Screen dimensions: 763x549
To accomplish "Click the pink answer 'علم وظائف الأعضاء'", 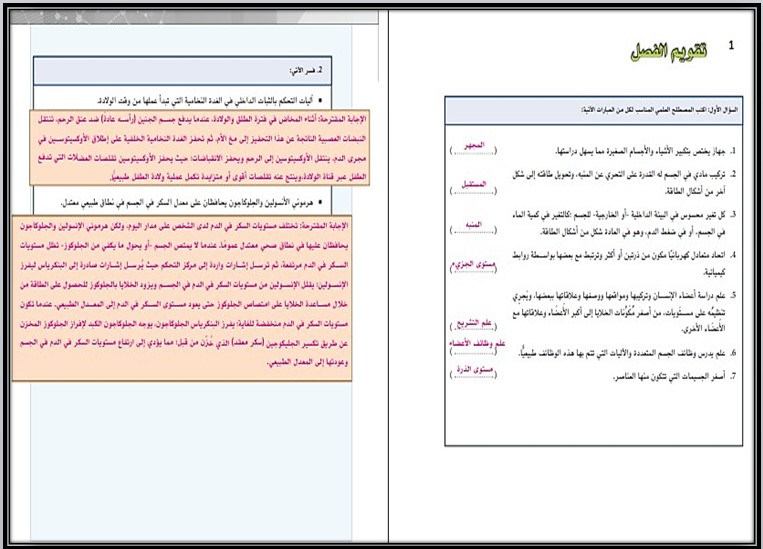I will pyautogui.click(x=477, y=343).
